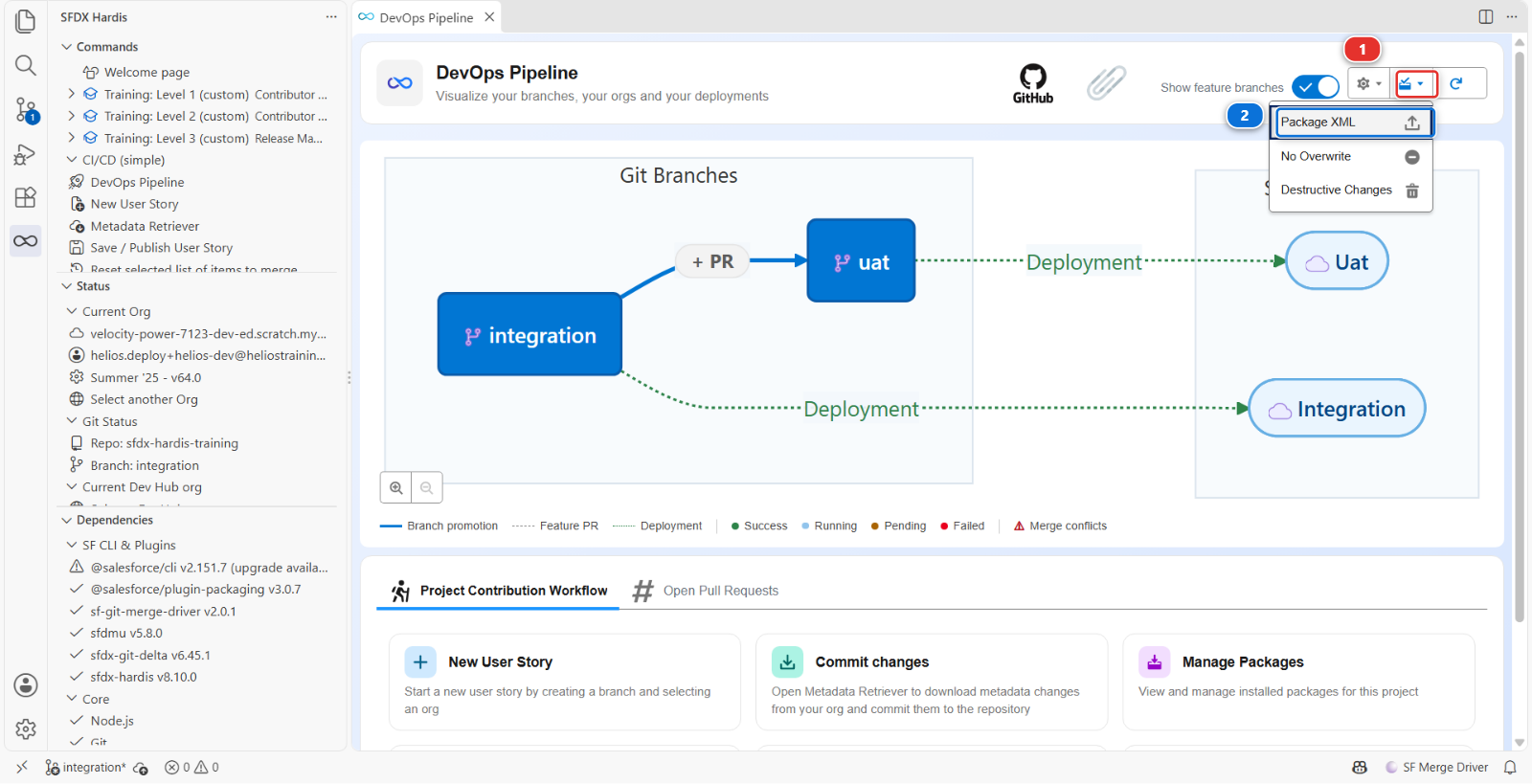Click the GitHub logo in pipeline header
Viewport: 1532px width, 784px height.
click(1033, 83)
